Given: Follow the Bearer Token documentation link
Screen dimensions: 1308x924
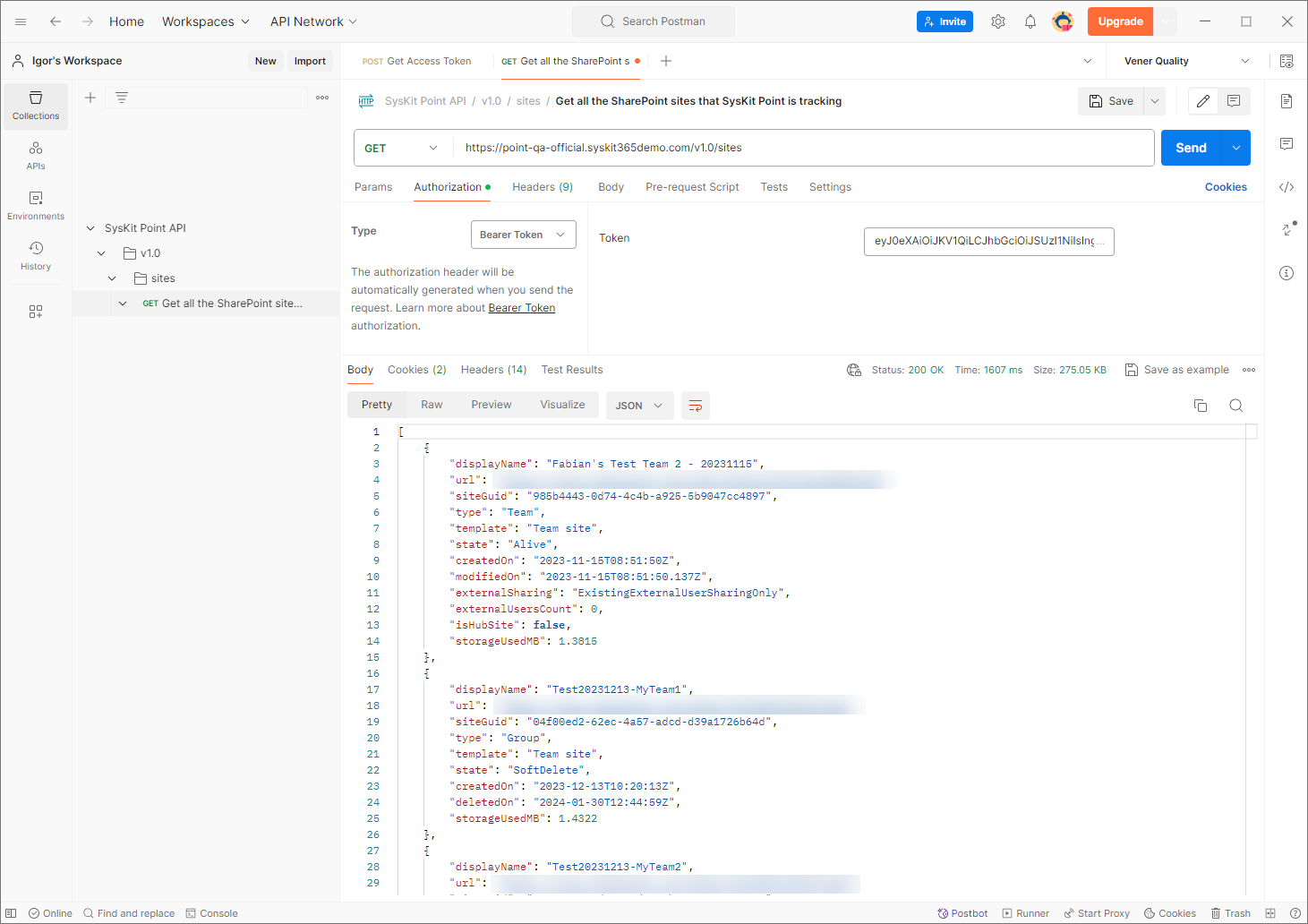Looking at the screenshot, I should 521,308.
